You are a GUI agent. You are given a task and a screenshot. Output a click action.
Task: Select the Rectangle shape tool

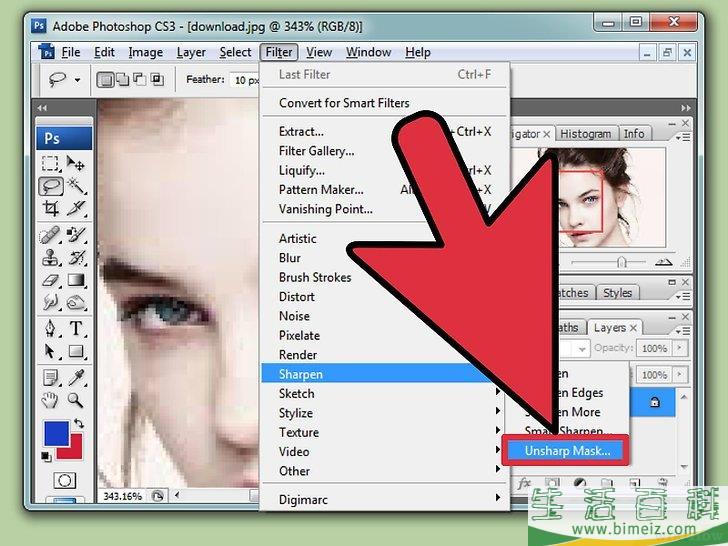pyautogui.click(x=76, y=351)
